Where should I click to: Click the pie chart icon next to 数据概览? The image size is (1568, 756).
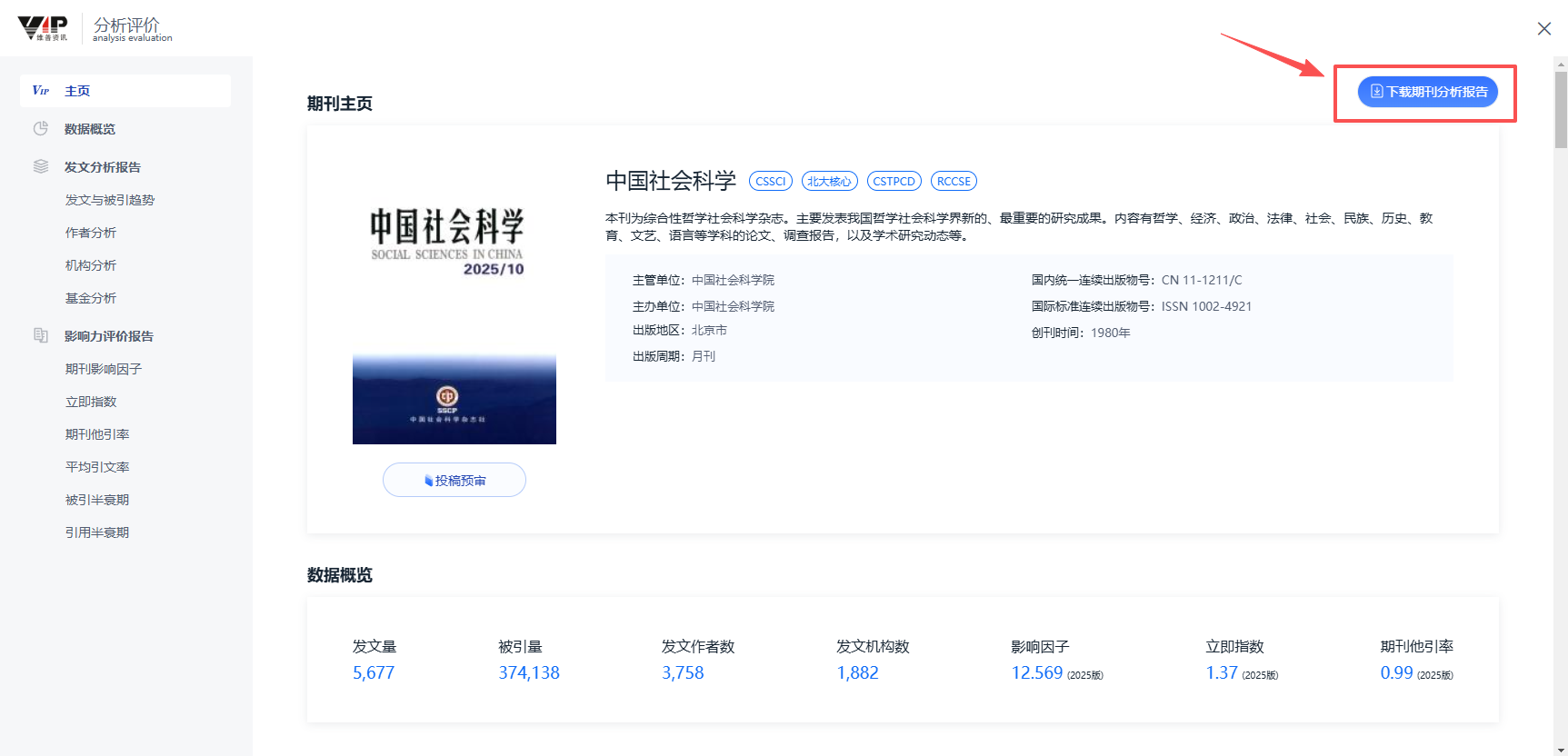41,129
